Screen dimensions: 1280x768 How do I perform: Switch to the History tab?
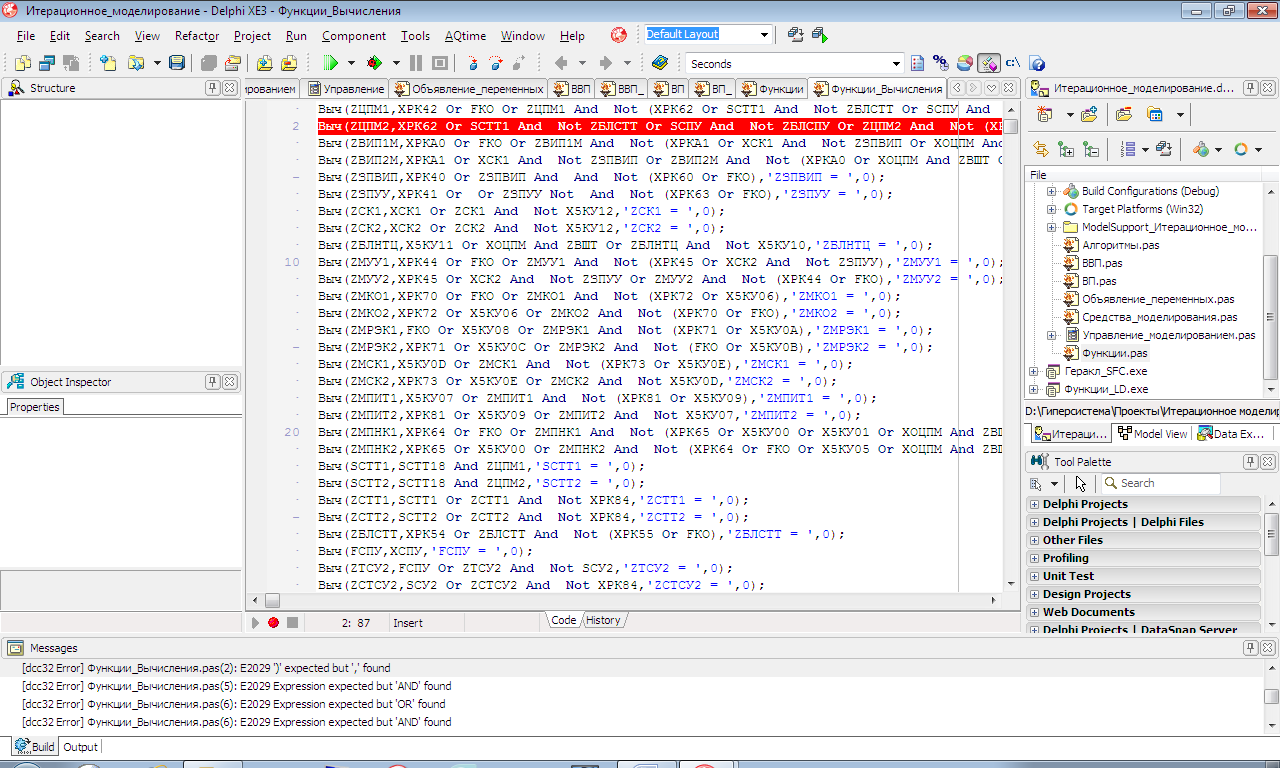(603, 620)
